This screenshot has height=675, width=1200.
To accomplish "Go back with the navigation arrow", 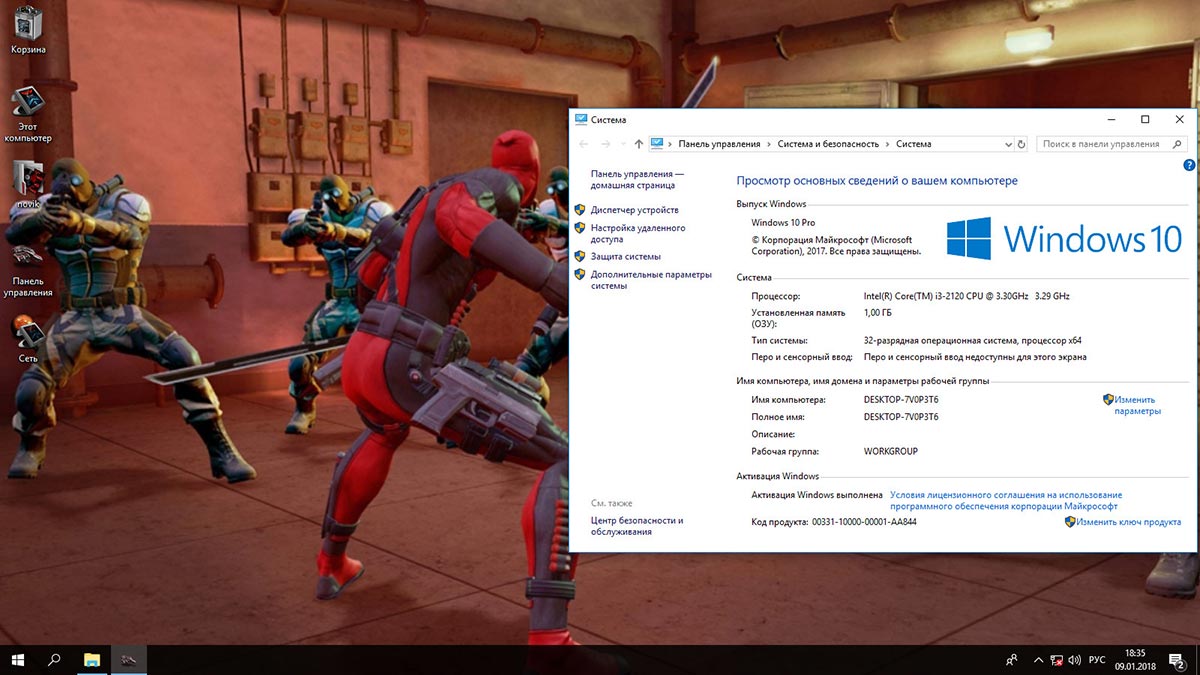I will [x=585, y=144].
